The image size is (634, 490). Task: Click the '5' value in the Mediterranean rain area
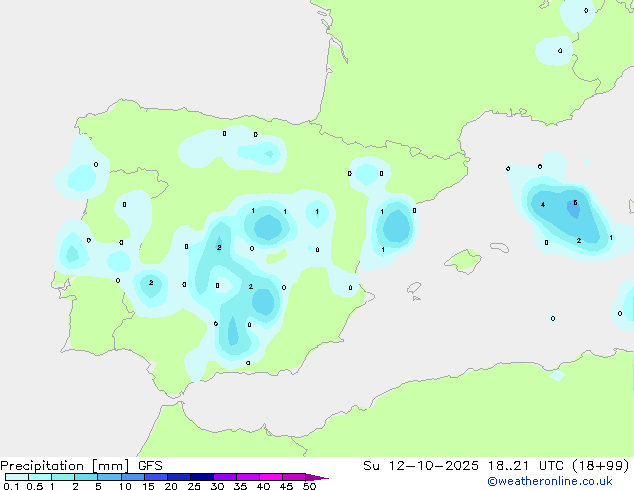[575, 203]
